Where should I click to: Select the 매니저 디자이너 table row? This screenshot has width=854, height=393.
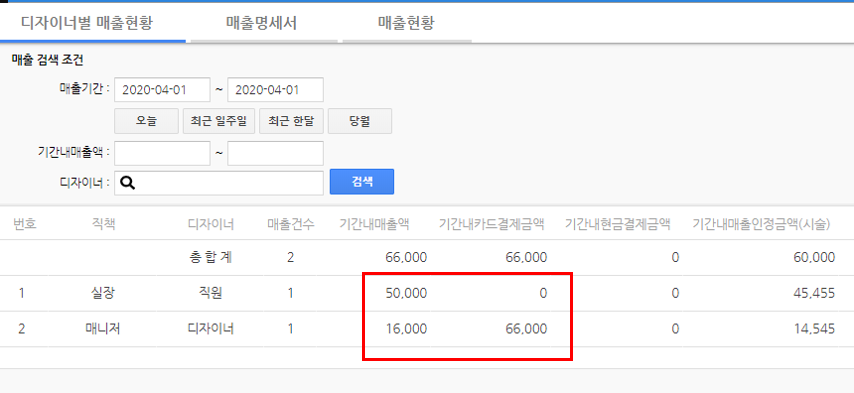click(427, 329)
